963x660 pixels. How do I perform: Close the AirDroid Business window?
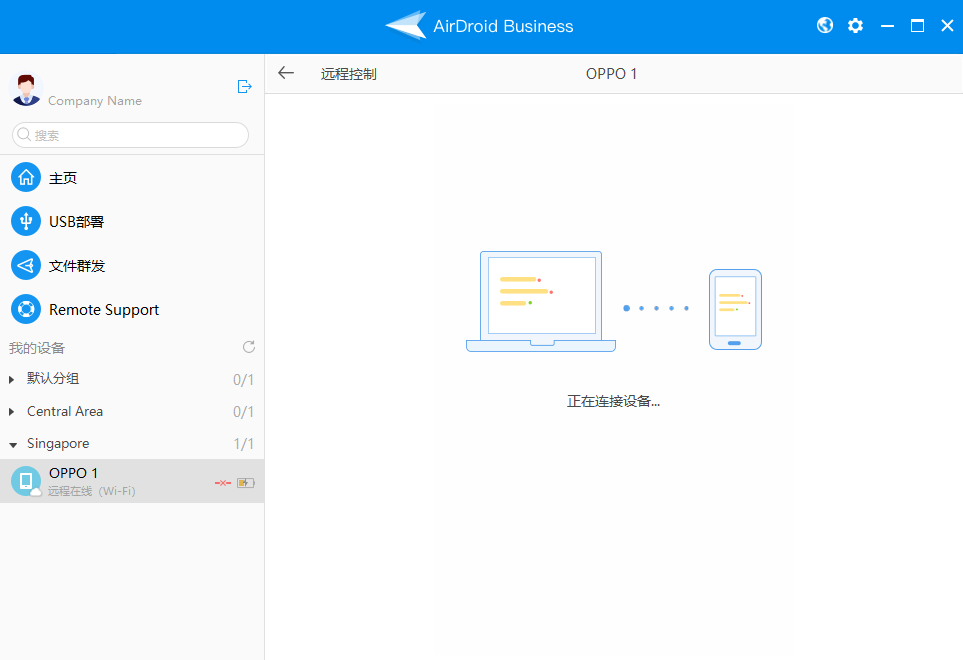pos(947,26)
